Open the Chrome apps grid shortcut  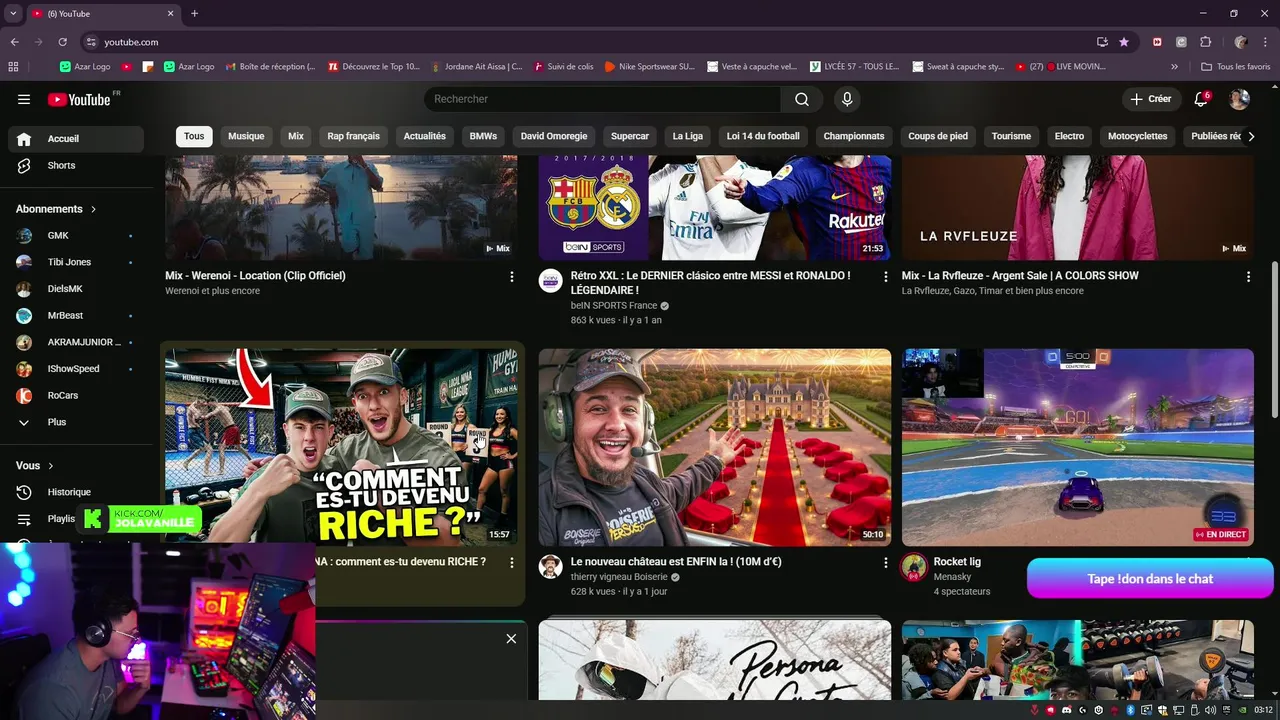(x=13, y=67)
